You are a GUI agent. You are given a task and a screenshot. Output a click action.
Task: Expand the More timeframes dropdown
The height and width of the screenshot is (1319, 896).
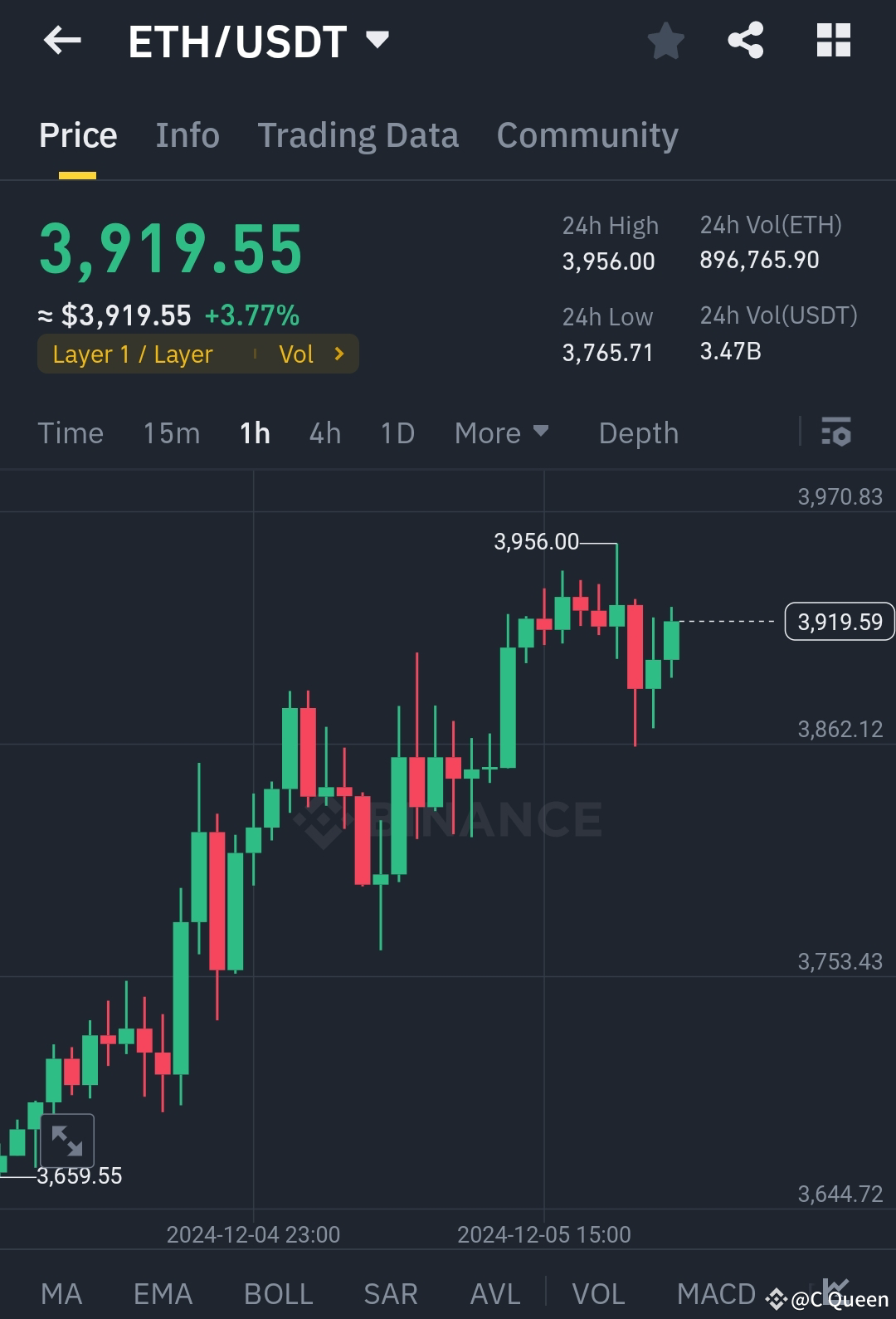(501, 432)
